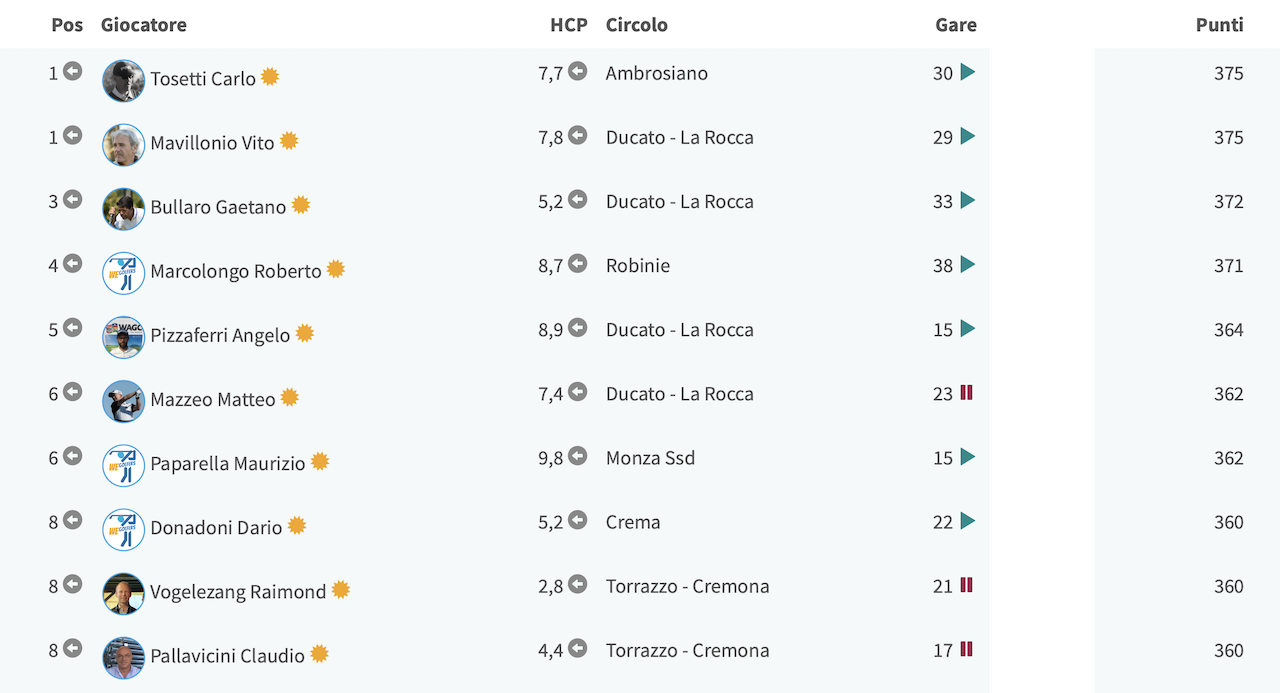Expand Marcolongo Roberto's 38 gare with green triangle
The width and height of the screenshot is (1280, 693).
(x=967, y=264)
